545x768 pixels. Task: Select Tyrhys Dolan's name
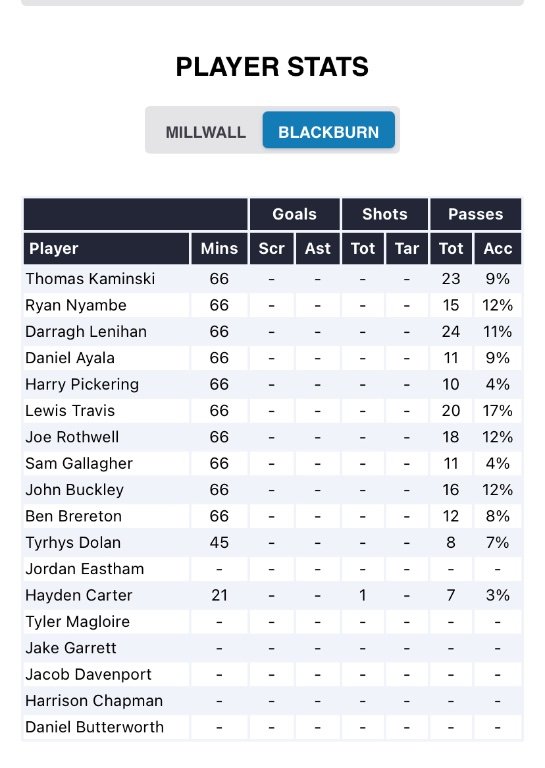point(73,542)
